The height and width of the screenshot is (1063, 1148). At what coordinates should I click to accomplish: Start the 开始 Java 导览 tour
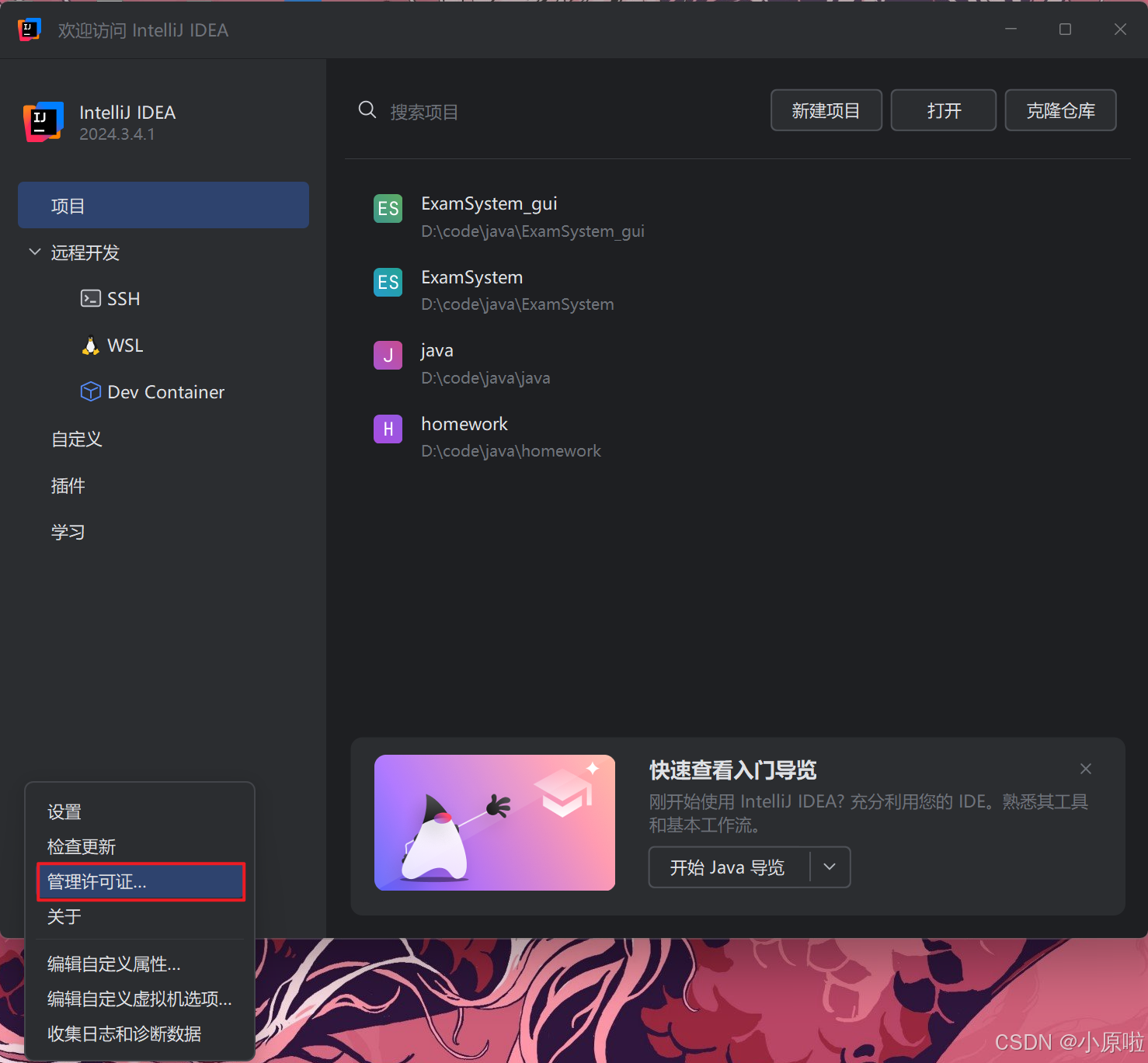click(x=728, y=867)
